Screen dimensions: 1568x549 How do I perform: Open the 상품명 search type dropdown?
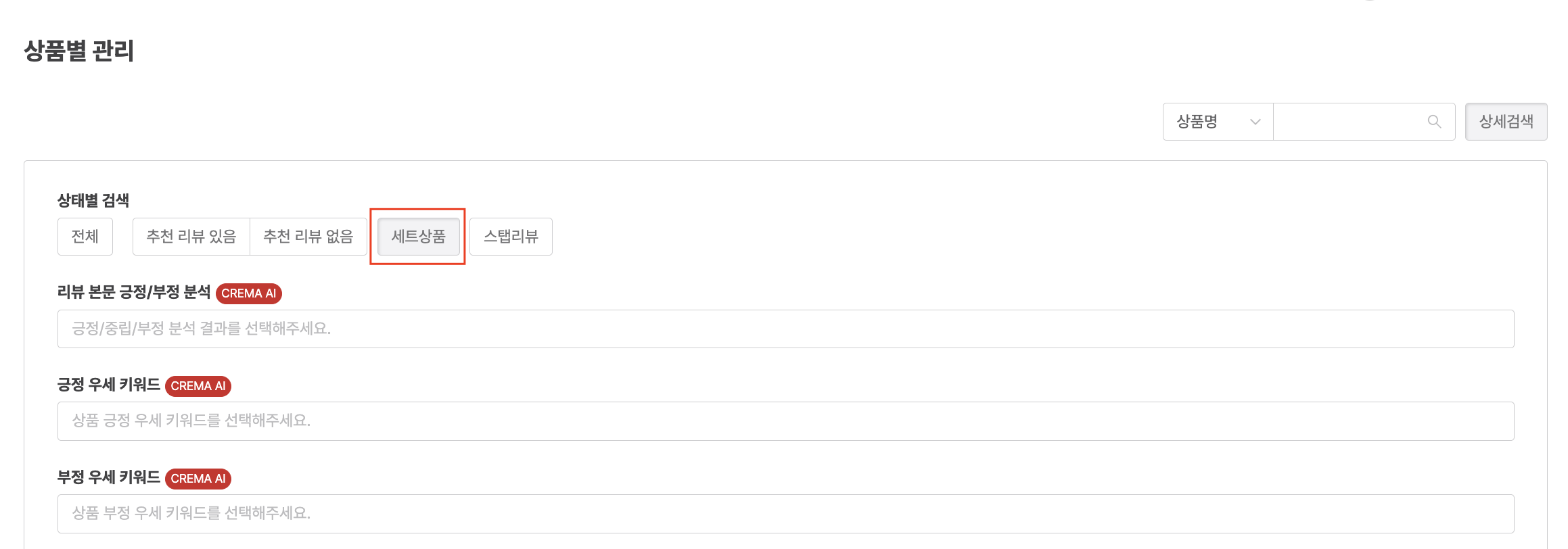pos(1218,122)
